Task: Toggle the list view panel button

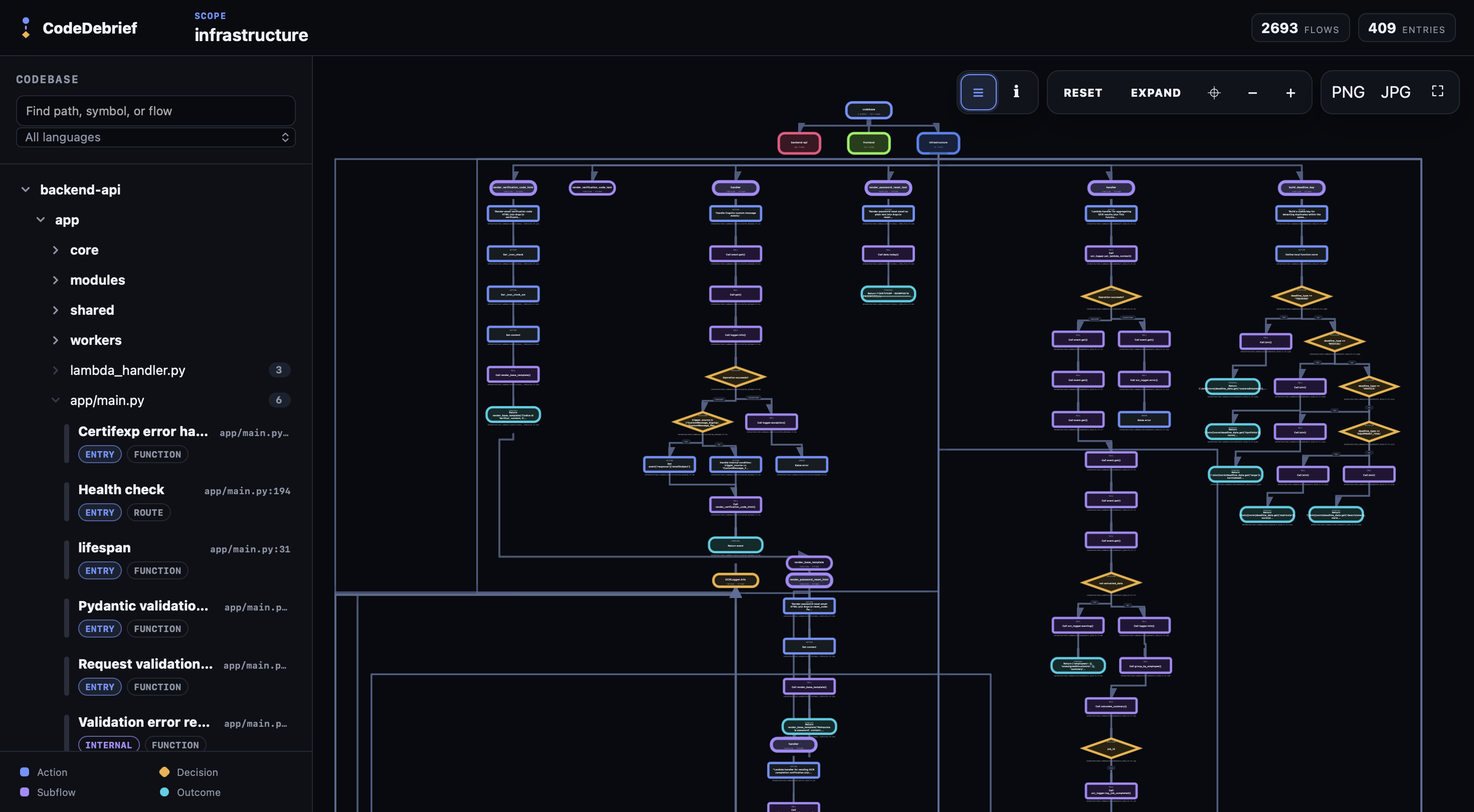Action: click(978, 92)
